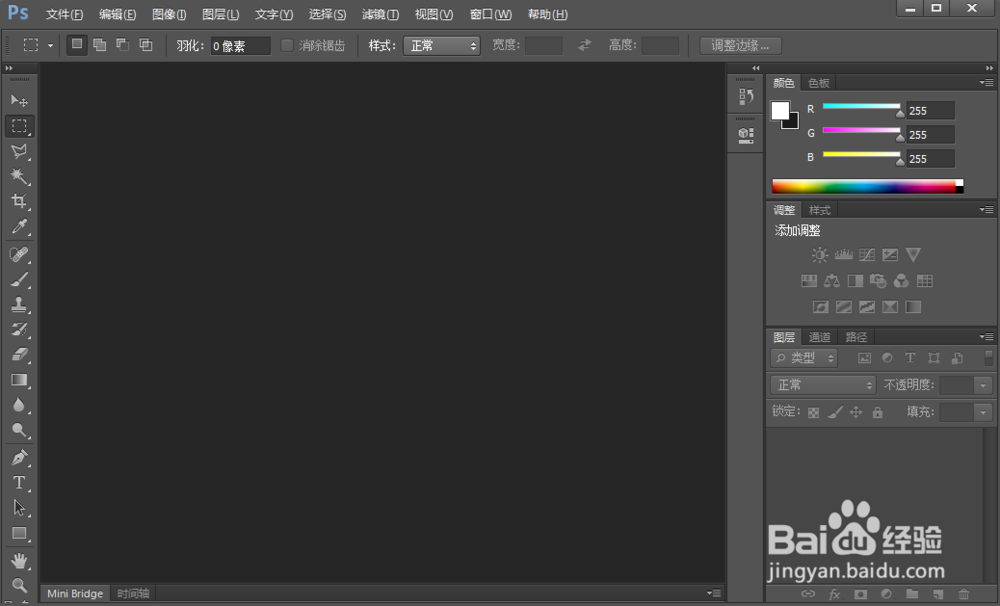The image size is (1000, 606).
Task: Choose Intersect with selection mode
Action: click(146, 45)
